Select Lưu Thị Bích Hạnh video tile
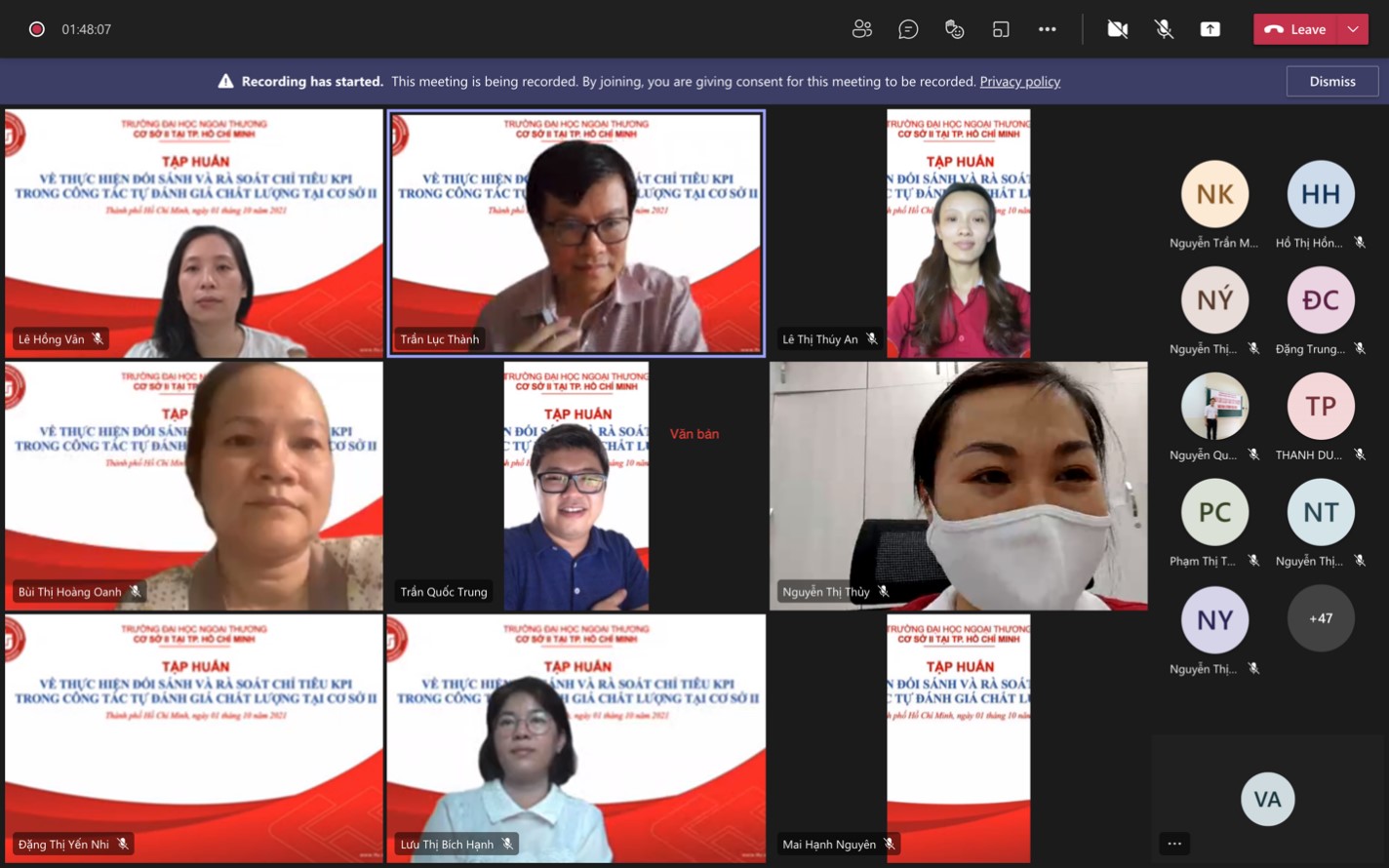Viewport: 1389px width, 868px height. click(x=576, y=738)
